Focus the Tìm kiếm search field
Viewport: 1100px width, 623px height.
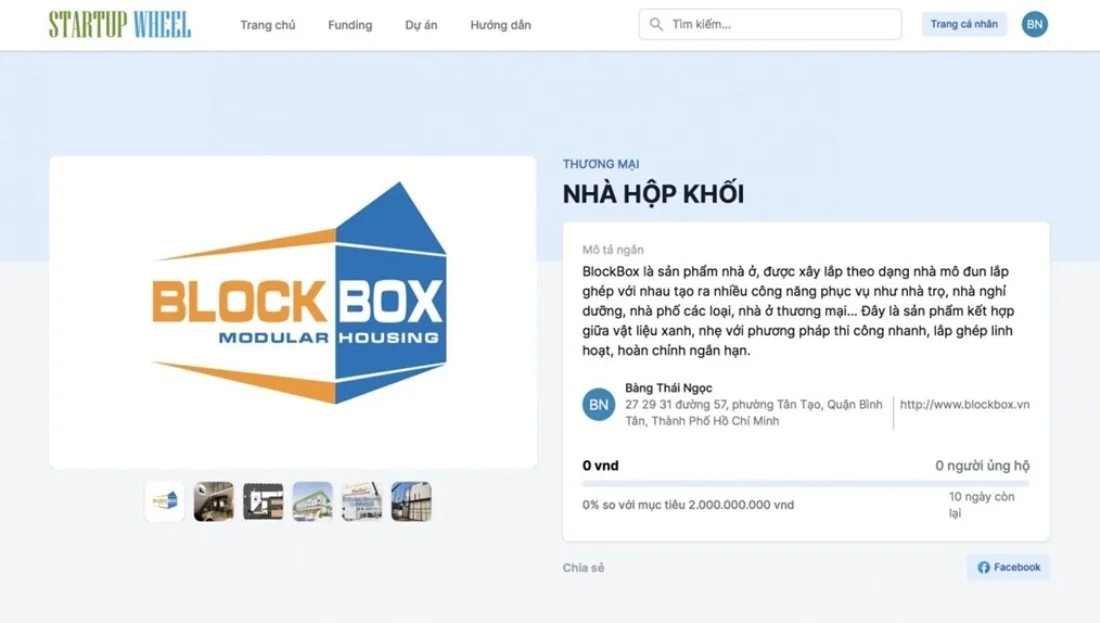coord(770,25)
